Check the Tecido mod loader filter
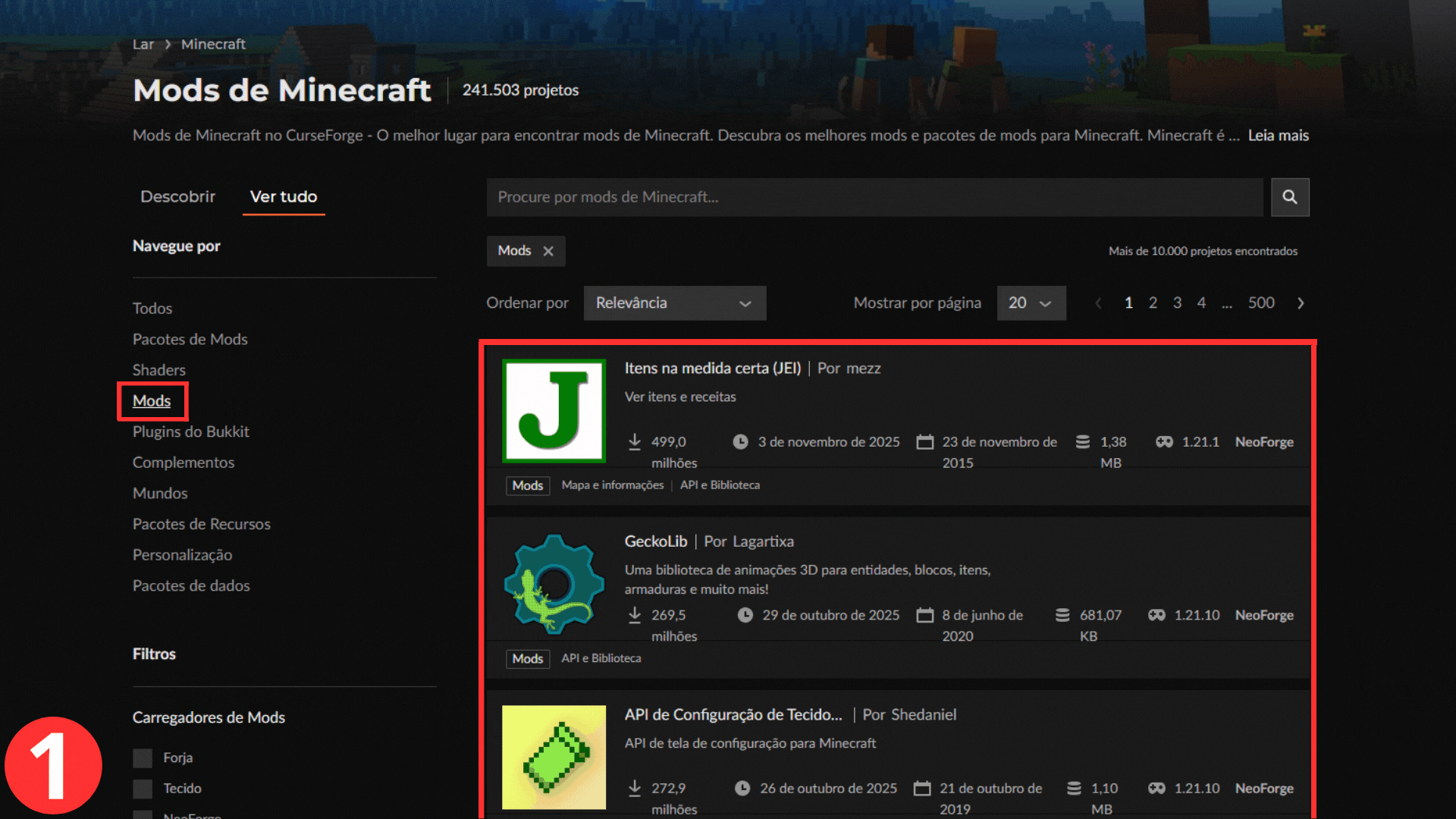This screenshot has width=1456, height=819. (143, 789)
